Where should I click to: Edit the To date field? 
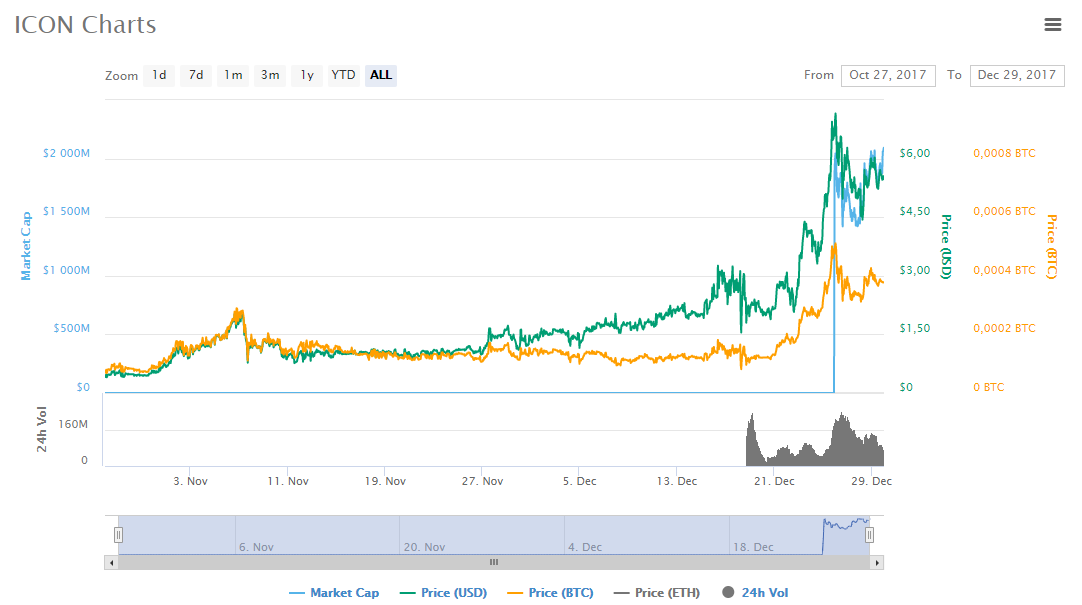[x=1016, y=75]
